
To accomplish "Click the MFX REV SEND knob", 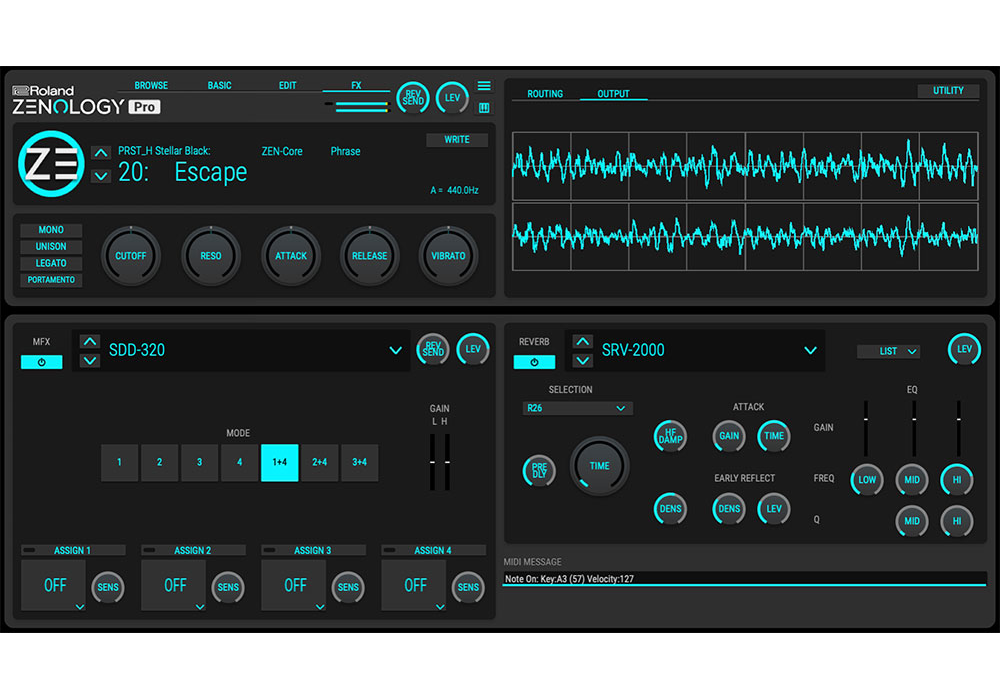I will (x=433, y=349).
